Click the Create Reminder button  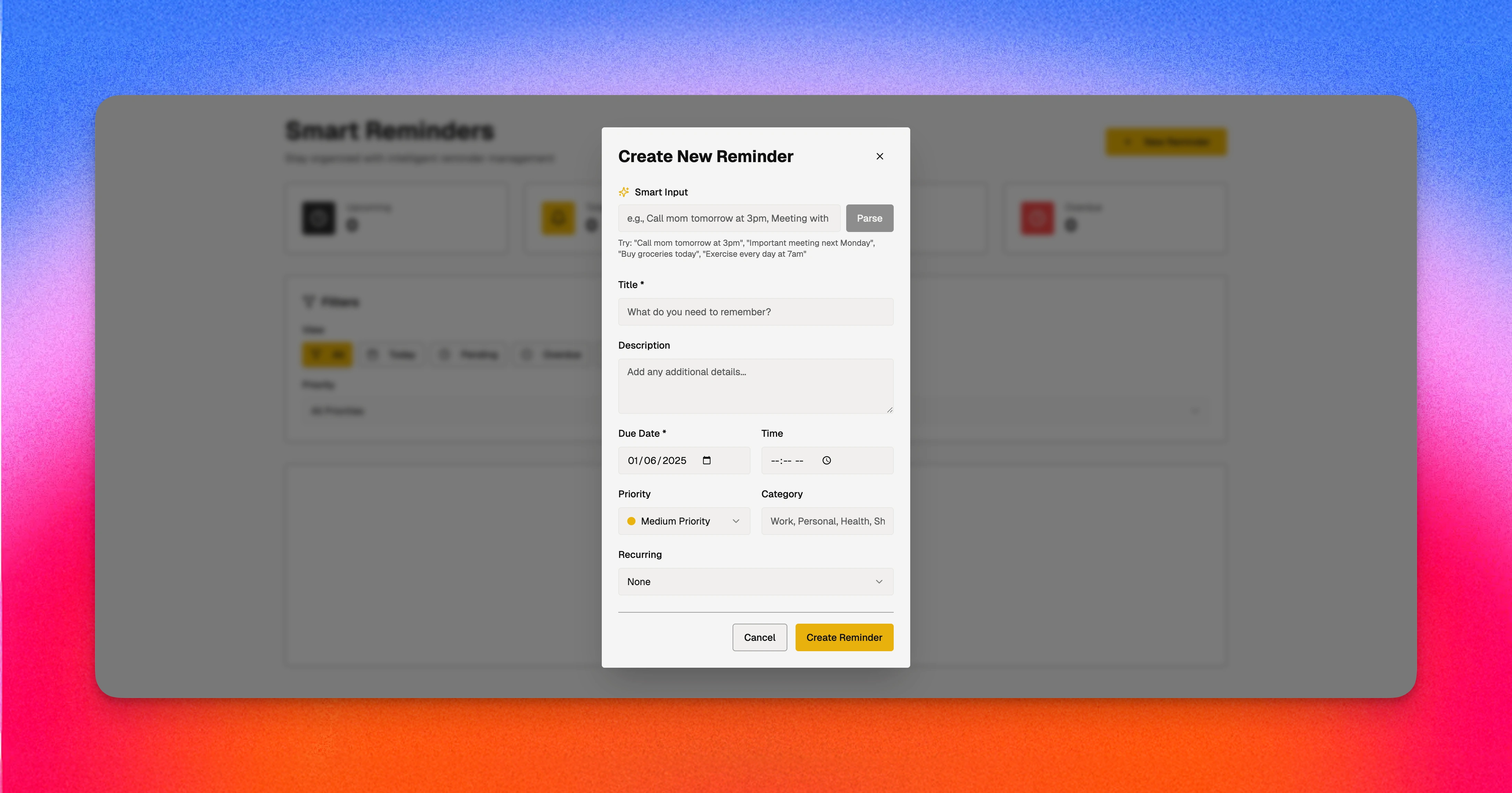[844, 637]
